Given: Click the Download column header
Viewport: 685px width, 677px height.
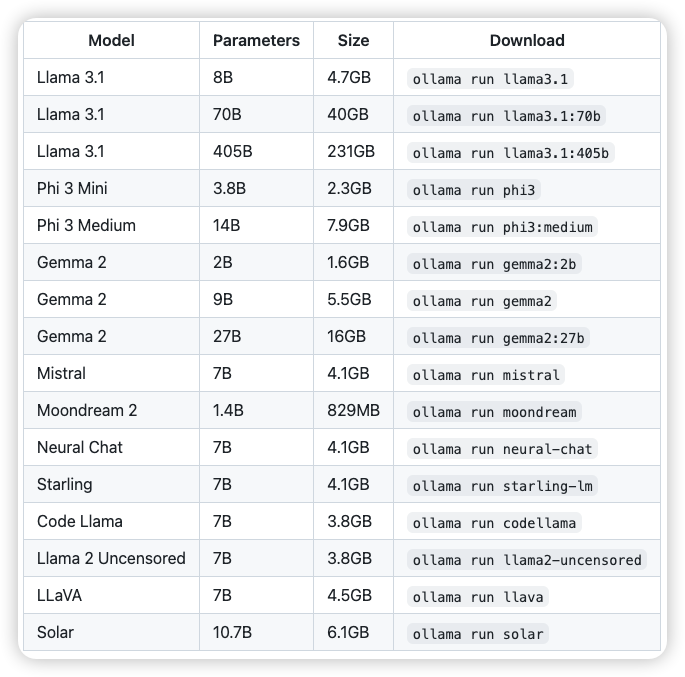Looking at the screenshot, I should (527, 41).
